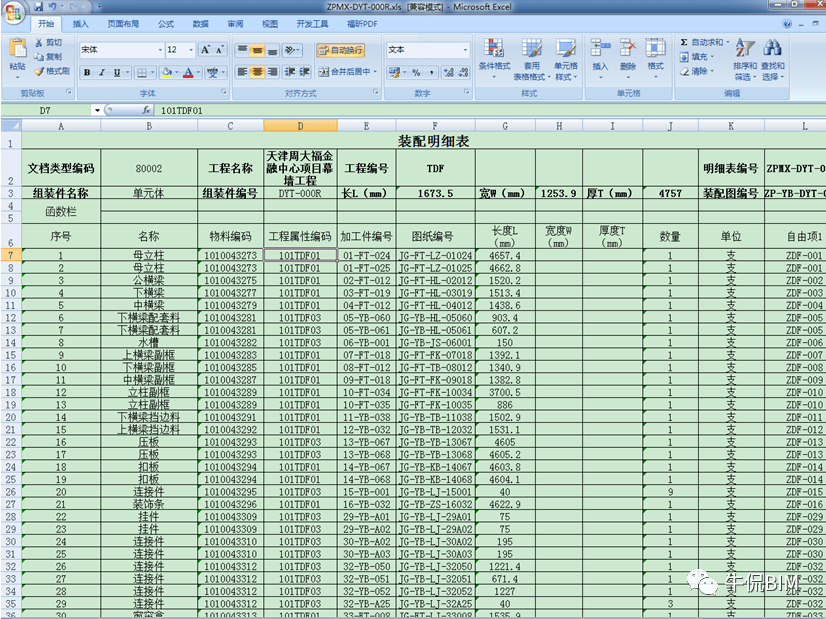Toggle bottom vertical alignment
Screen dimensions: 826x619
click(272, 50)
